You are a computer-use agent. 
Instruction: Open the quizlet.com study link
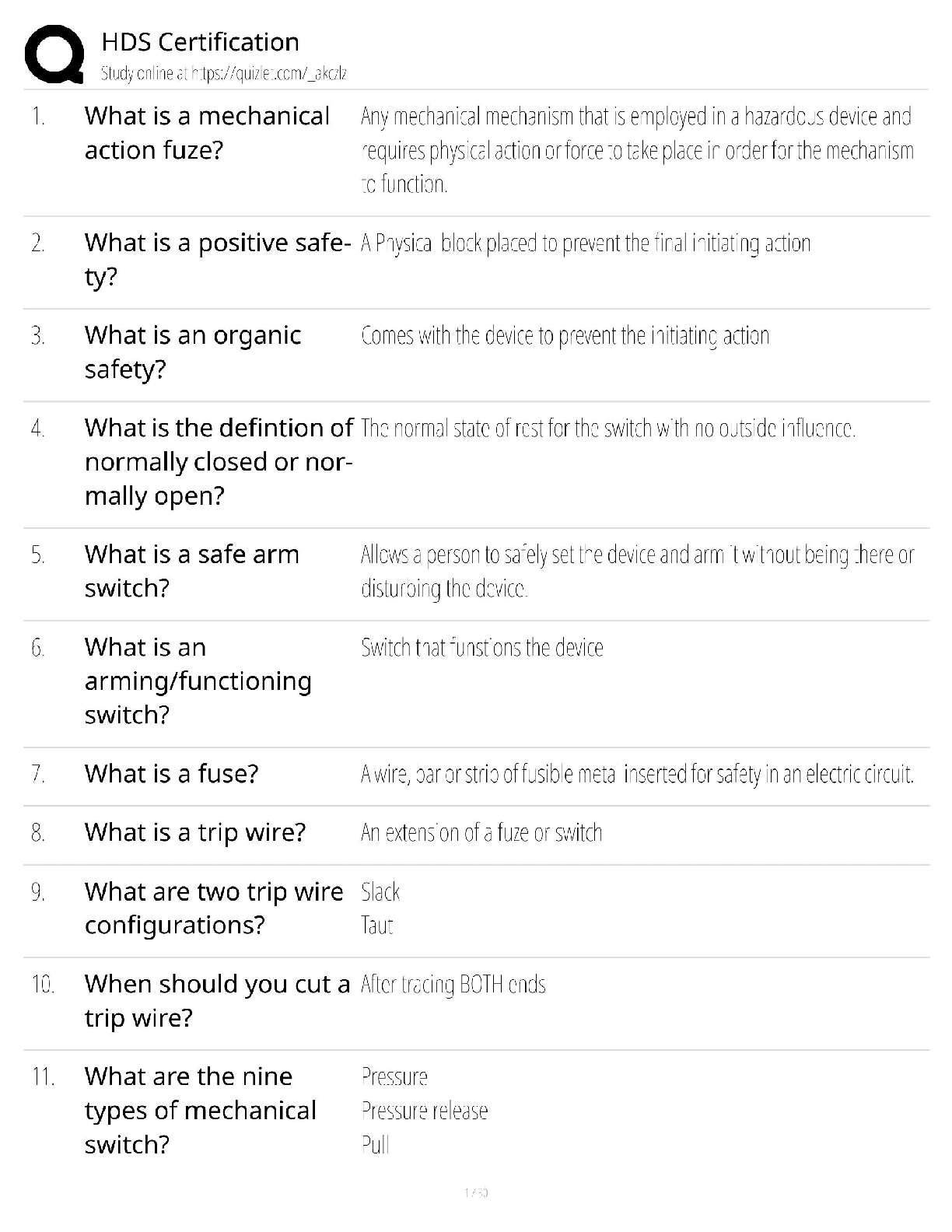coord(223,74)
